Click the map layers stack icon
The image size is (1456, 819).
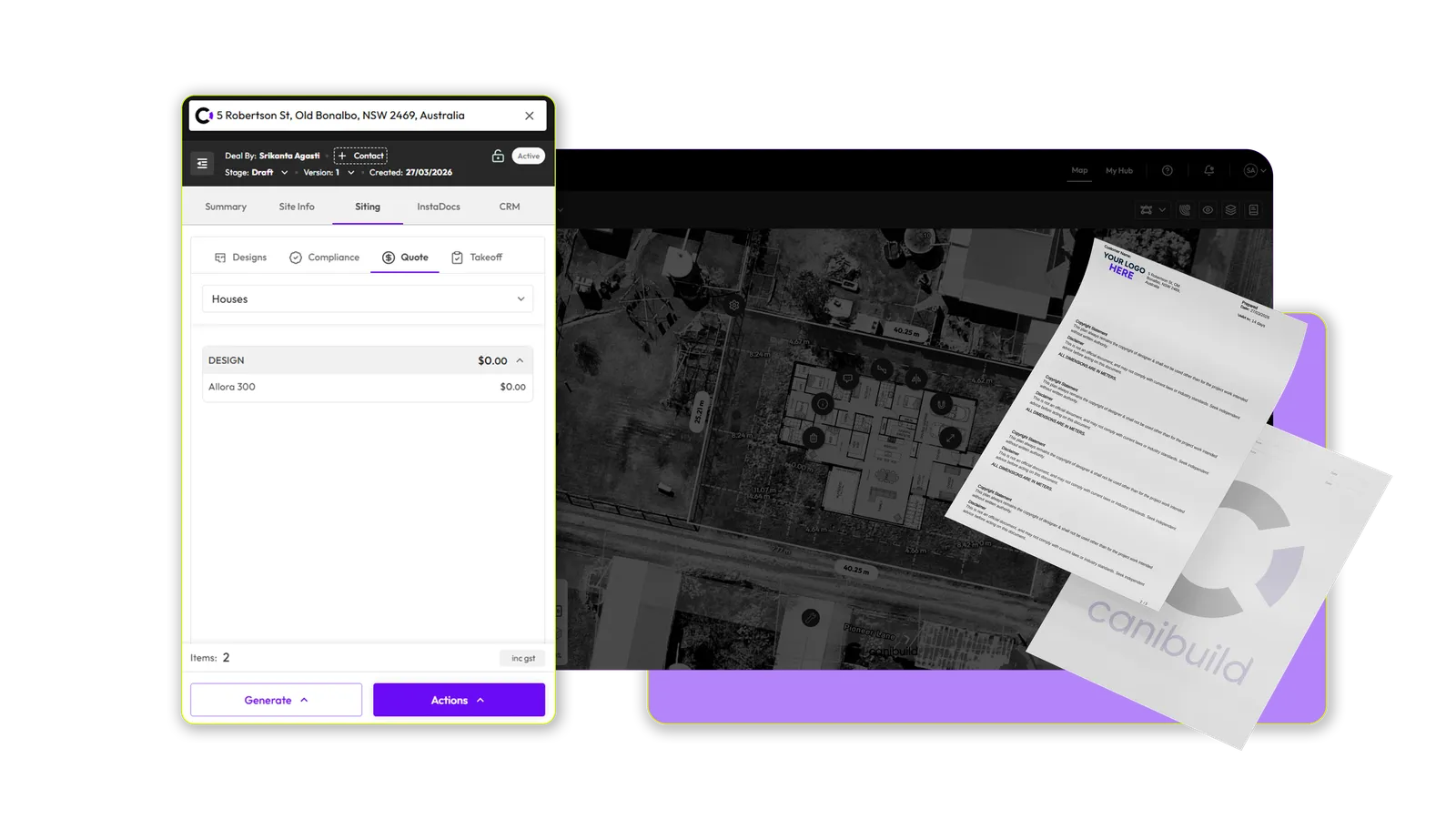1230,210
